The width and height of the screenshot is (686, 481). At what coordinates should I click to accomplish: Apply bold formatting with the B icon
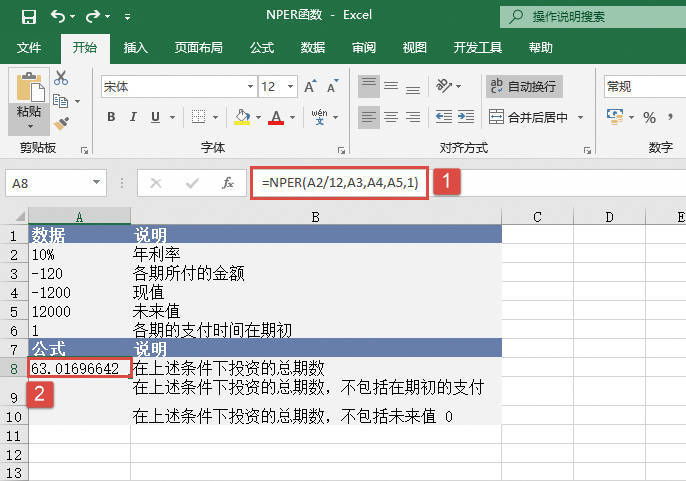click(x=111, y=118)
